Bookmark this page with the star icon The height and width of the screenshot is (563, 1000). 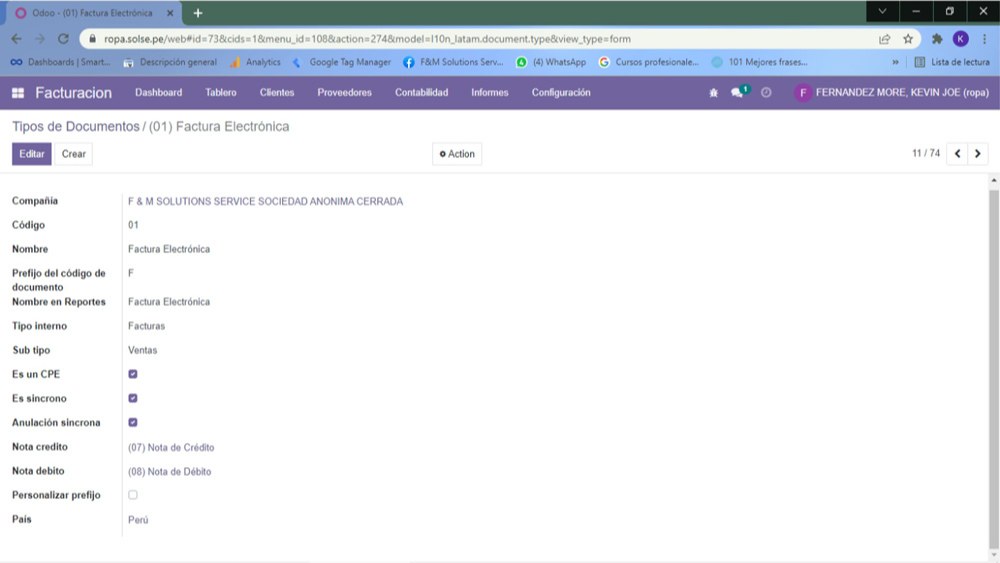point(908,39)
